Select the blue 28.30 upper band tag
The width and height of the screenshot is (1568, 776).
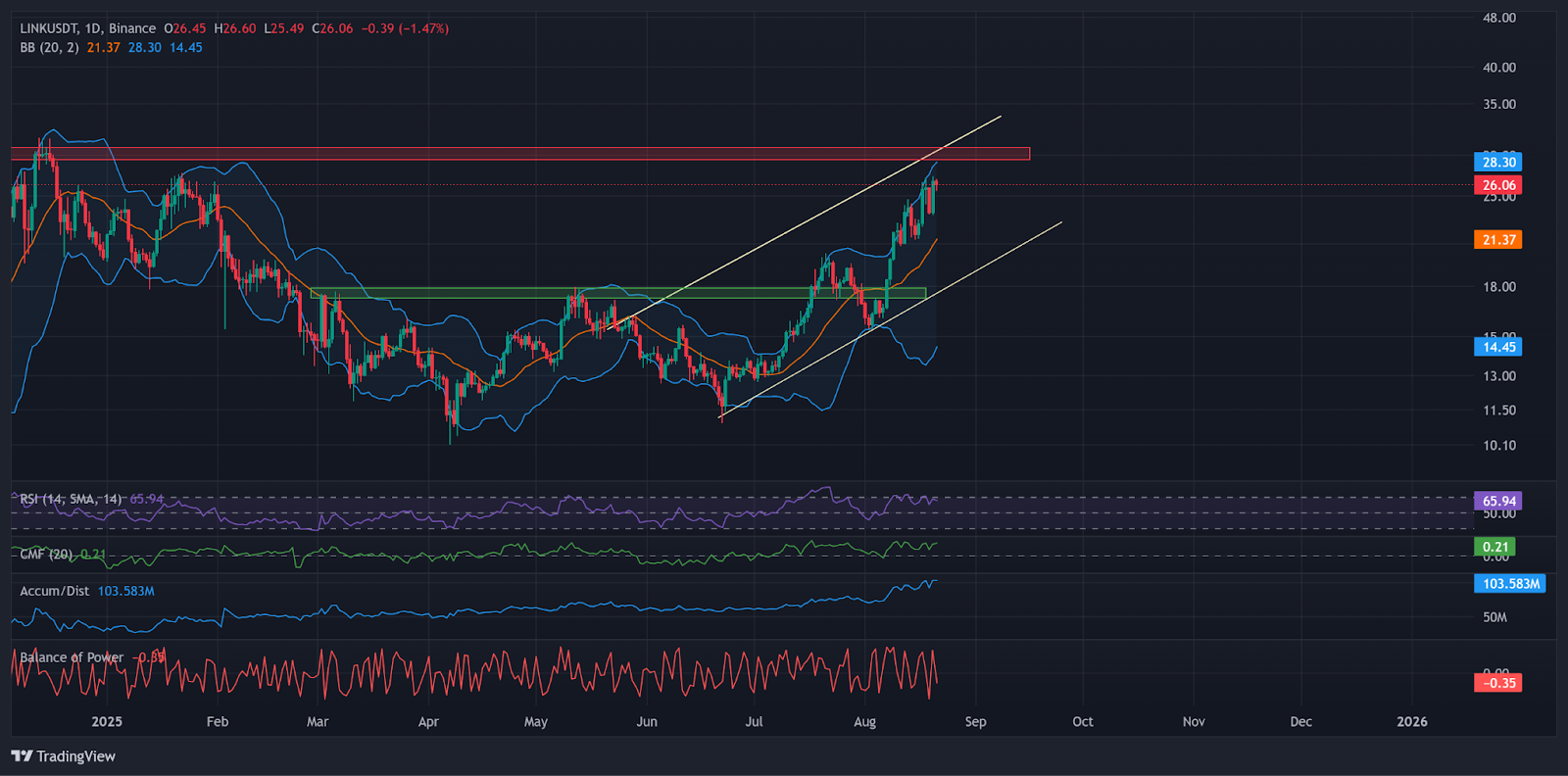[x=1497, y=163]
